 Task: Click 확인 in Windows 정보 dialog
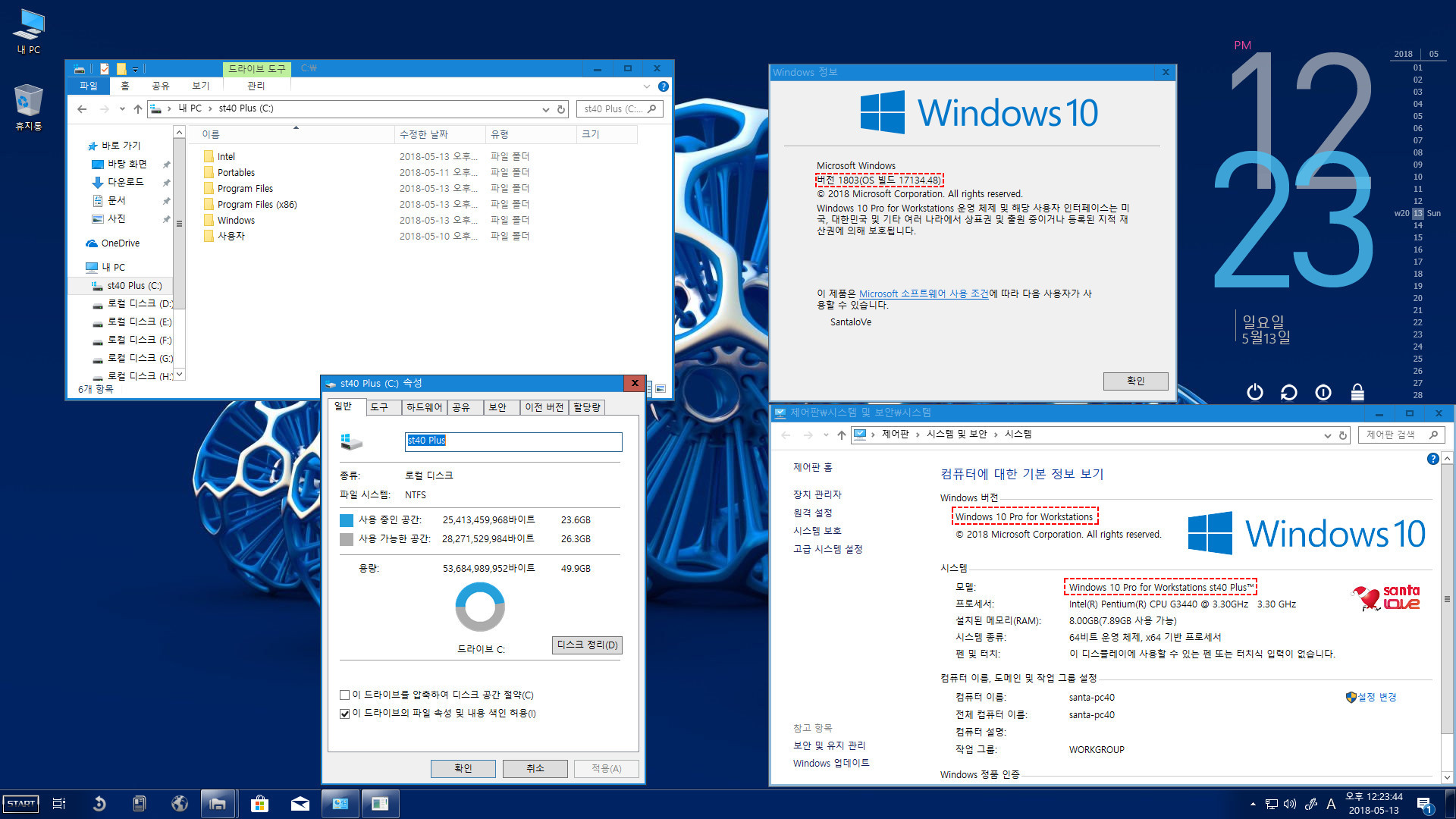tap(1136, 381)
